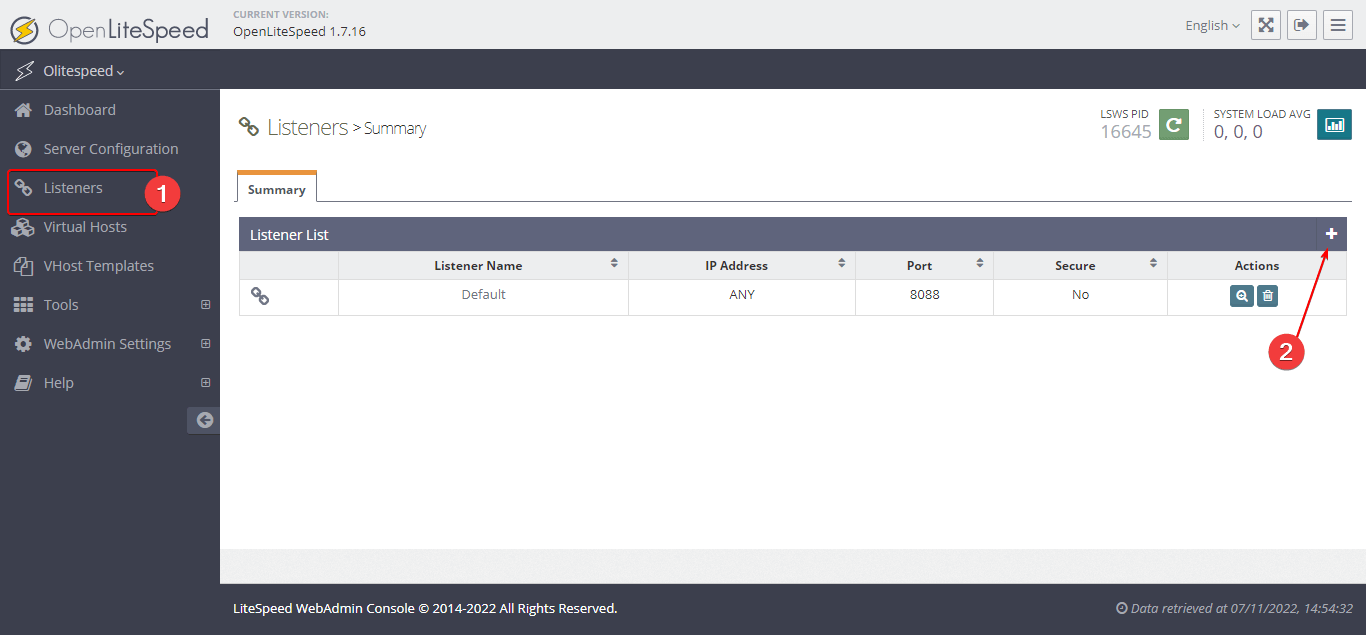1366x635 pixels.
Task: Click the Server Configuration globe icon
Action: coord(22,148)
